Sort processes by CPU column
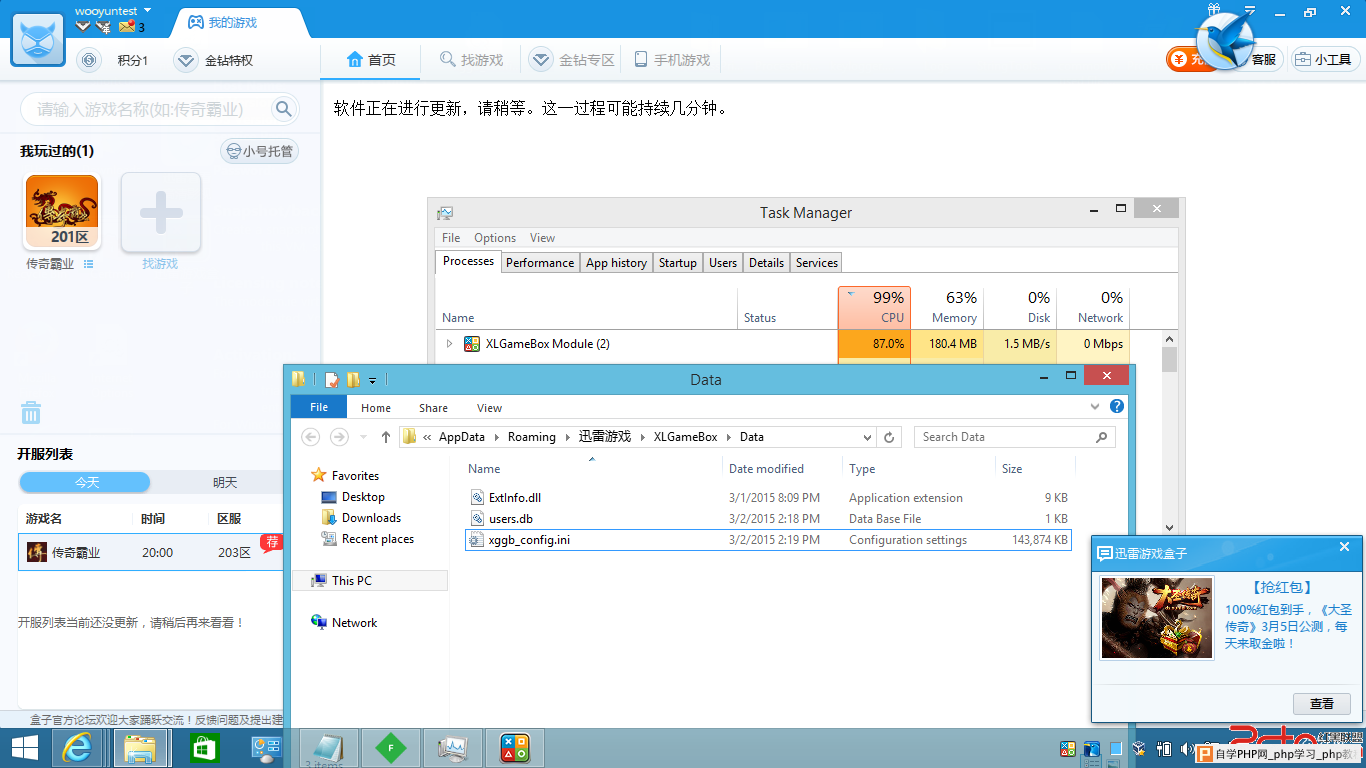 (874, 308)
